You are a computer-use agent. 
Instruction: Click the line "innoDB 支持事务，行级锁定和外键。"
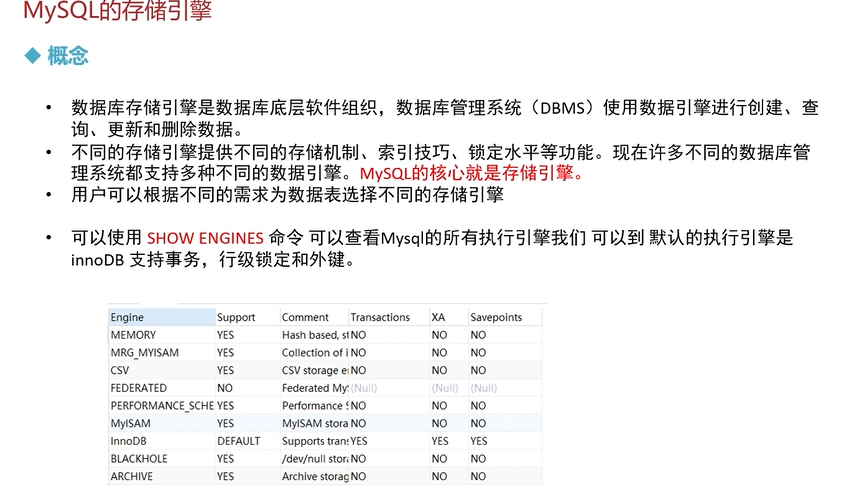[214, 260]
